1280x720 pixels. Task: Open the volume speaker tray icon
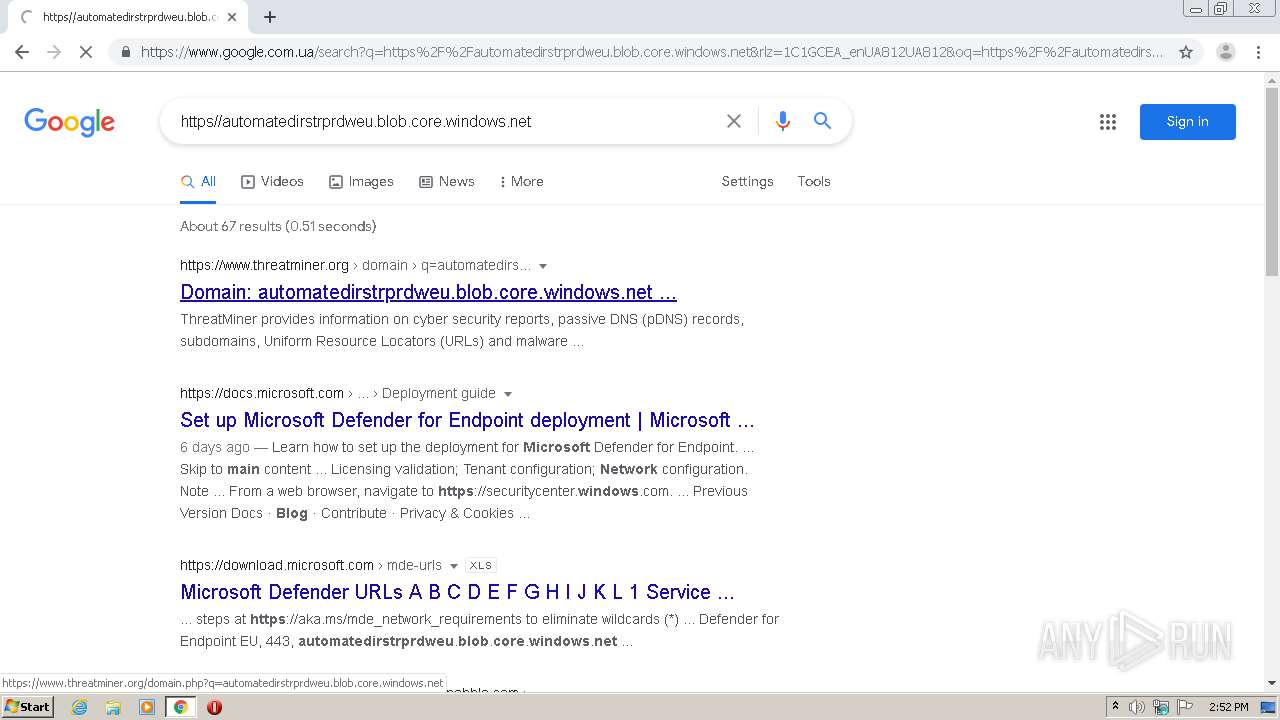click(x=1137, y=707)
